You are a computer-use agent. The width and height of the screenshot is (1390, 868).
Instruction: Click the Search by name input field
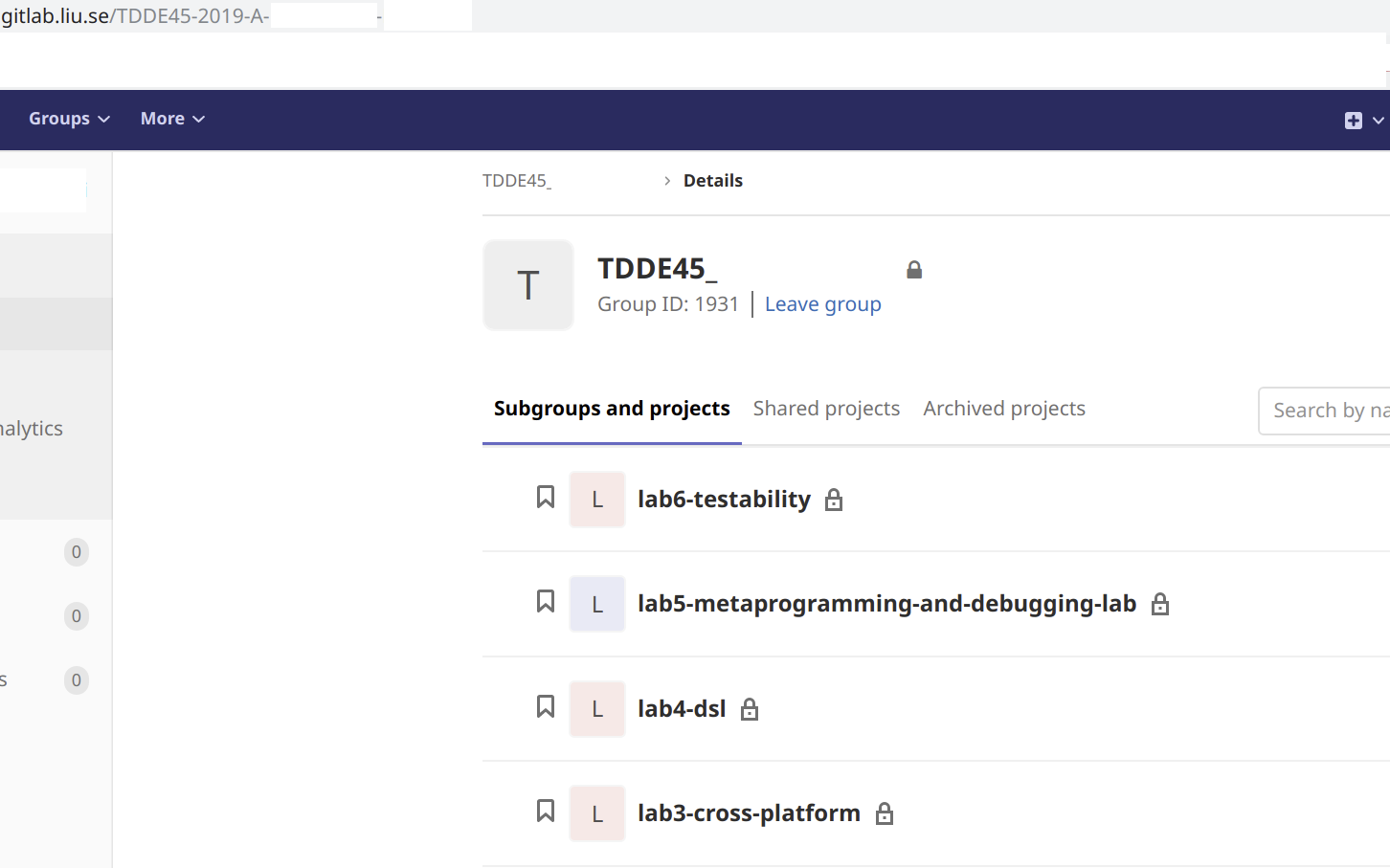pos(1325,411)
